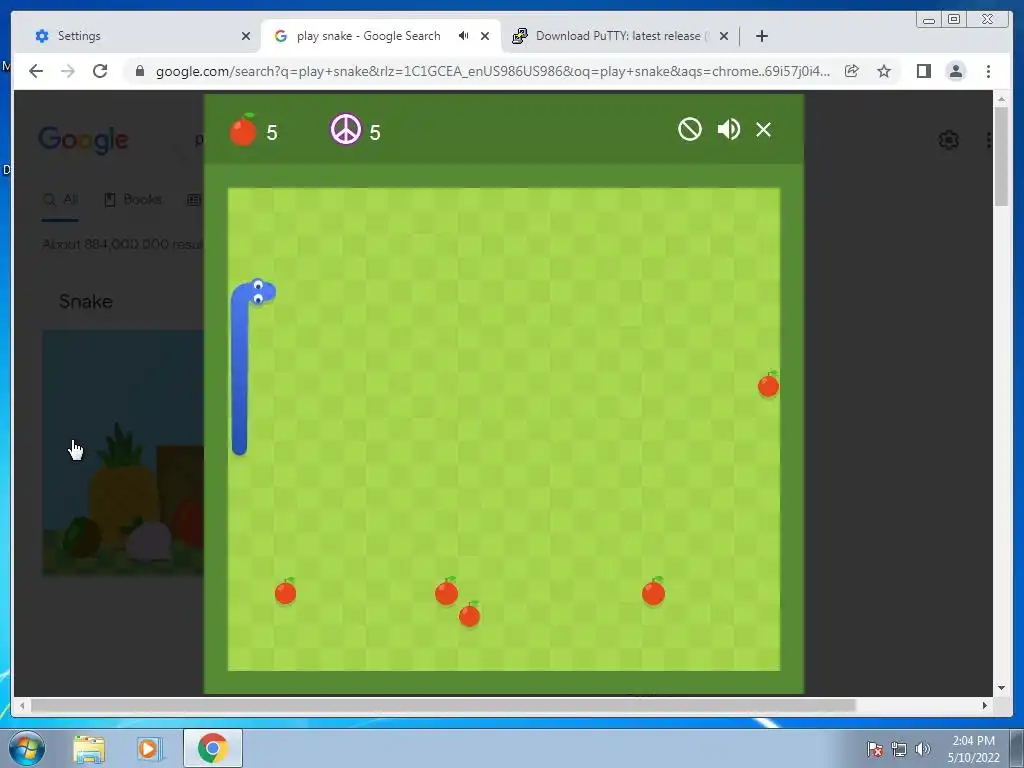The height and width of the screenshot is (768, 1024).
Task: Open Windows Explorer from the taskbar
Action: [x=89, y=748]
